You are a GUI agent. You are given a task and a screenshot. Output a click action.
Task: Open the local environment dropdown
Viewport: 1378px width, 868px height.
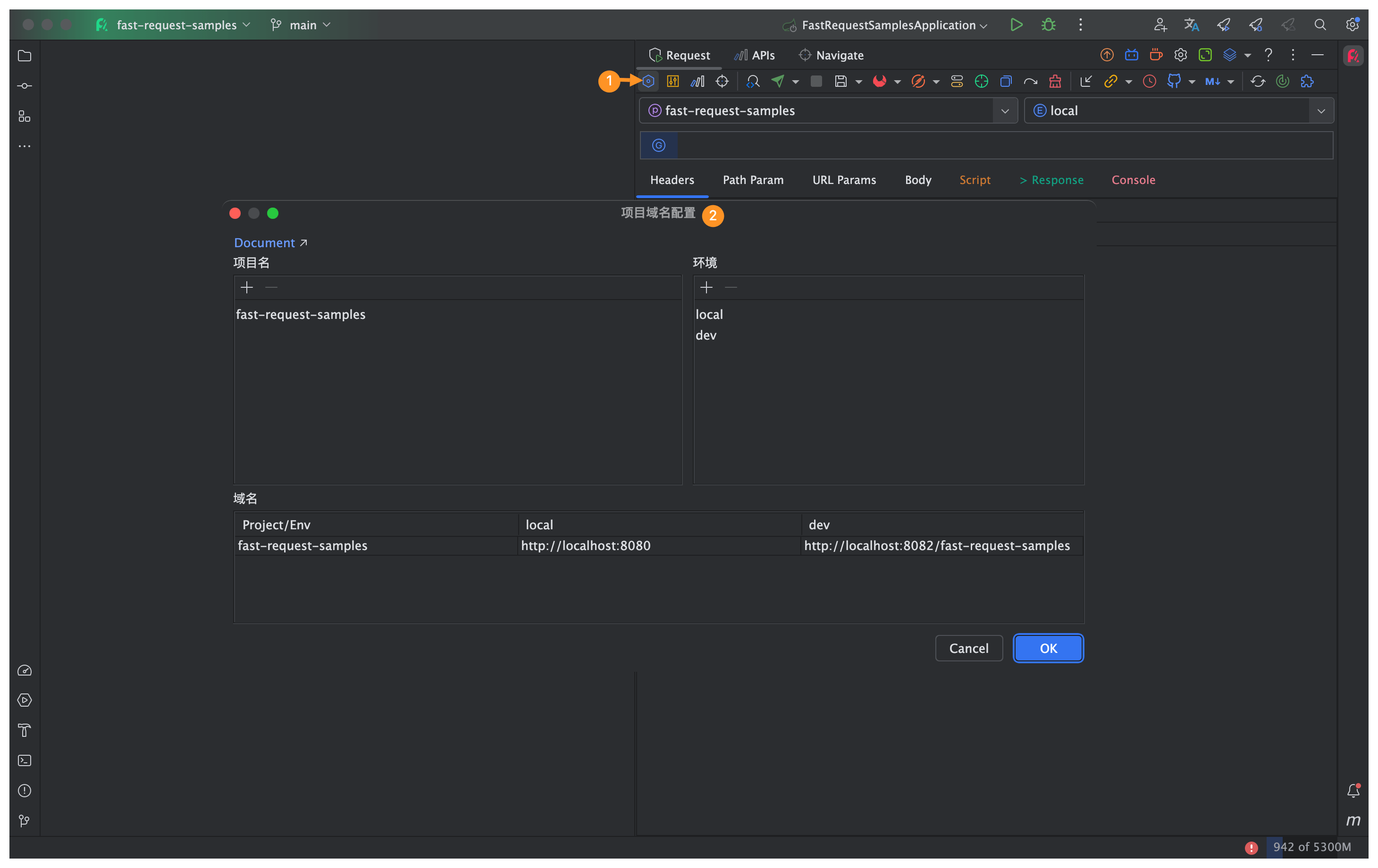point(1321,110)
